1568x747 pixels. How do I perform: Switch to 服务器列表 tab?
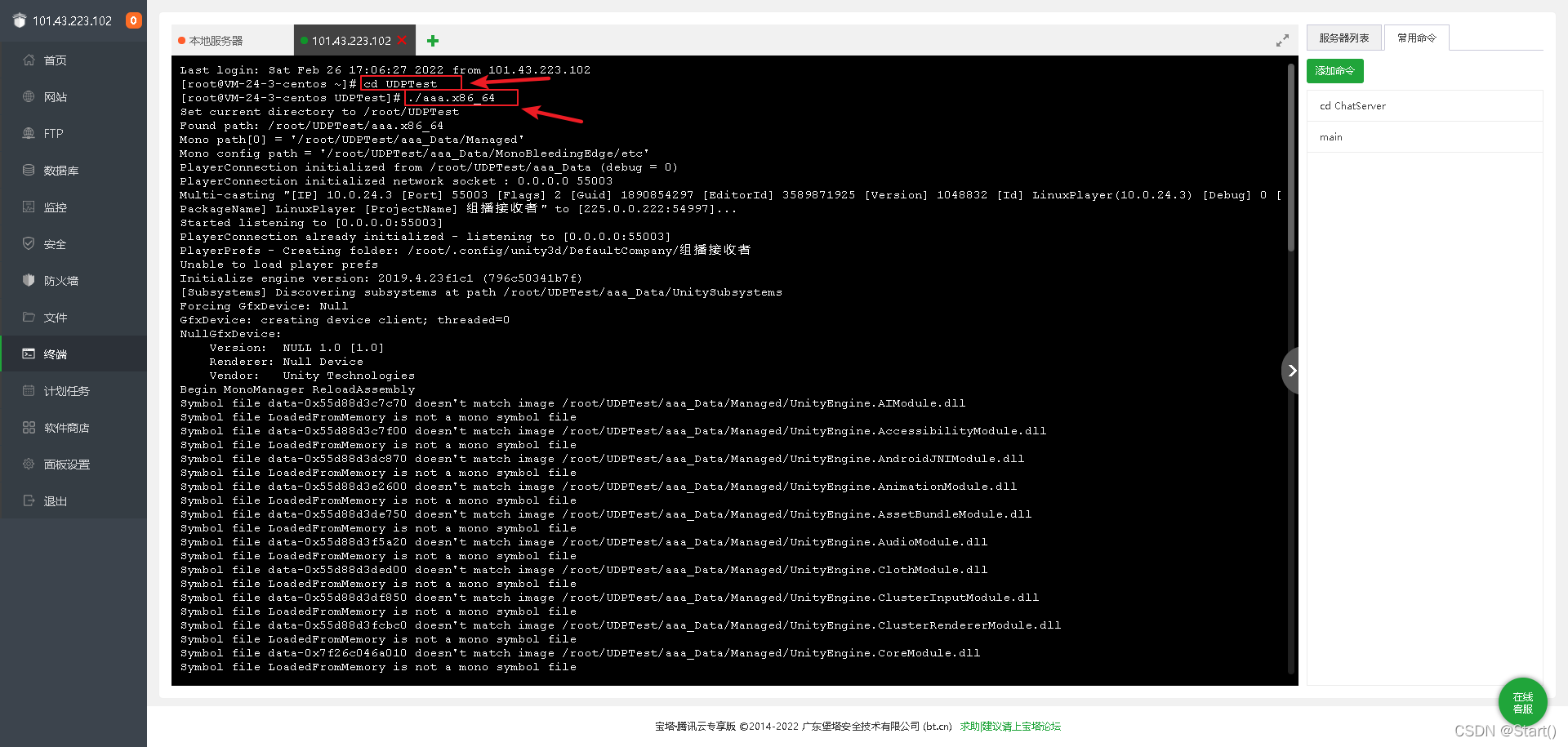pos(1343,38)
